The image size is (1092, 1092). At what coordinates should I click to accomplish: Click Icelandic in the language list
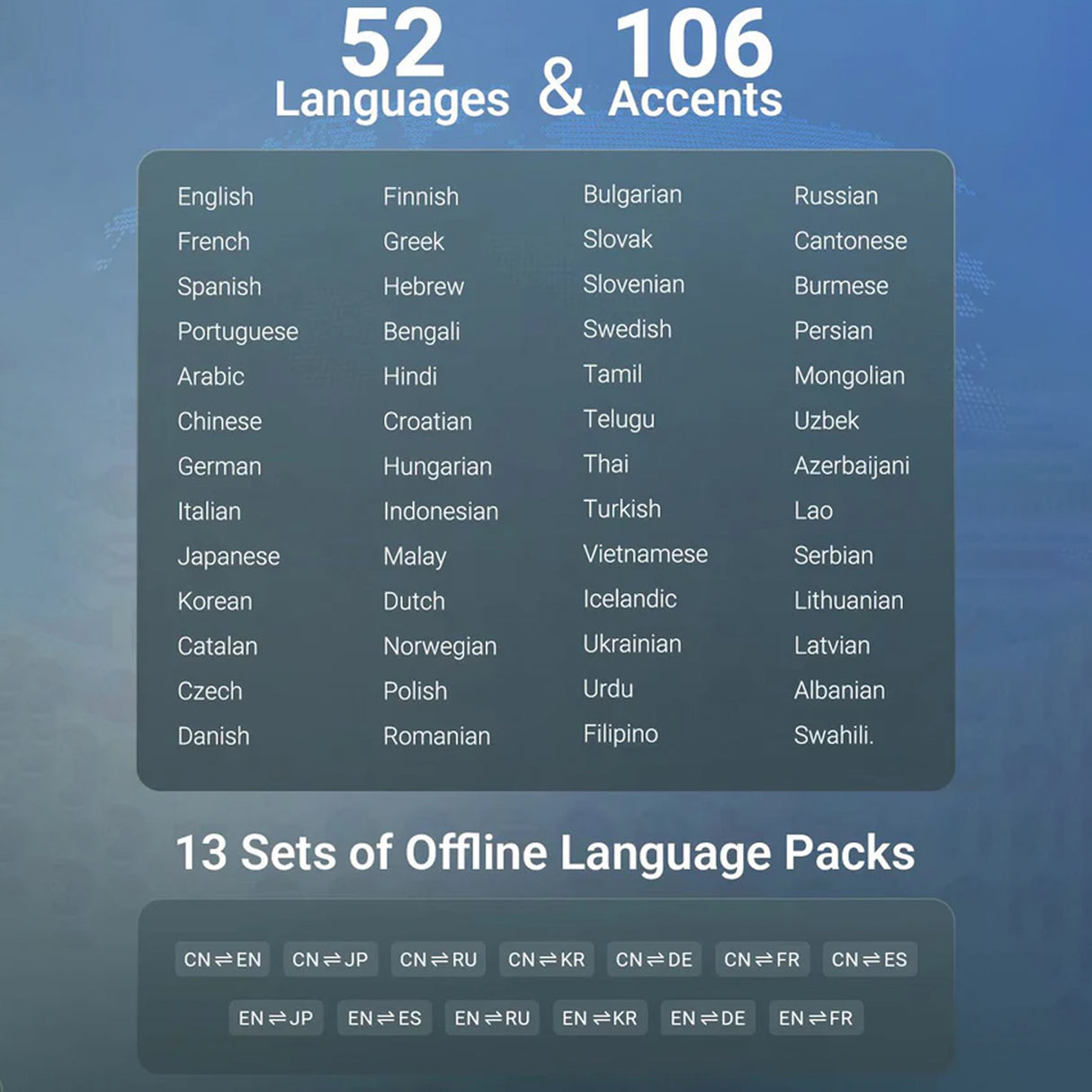point(630,599)
